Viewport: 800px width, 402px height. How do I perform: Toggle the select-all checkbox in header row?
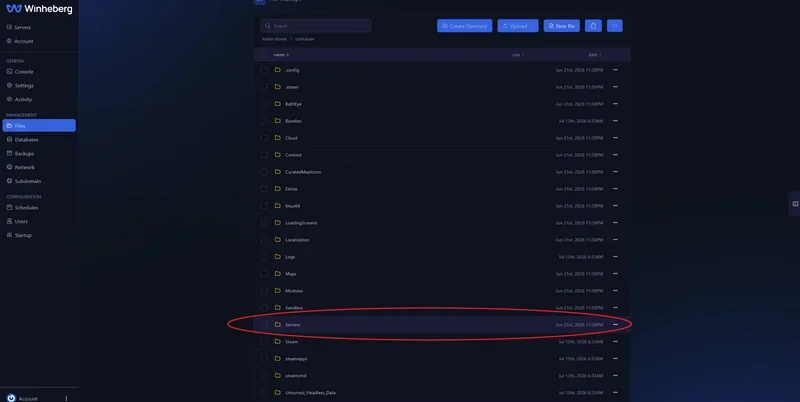(264, 55)
